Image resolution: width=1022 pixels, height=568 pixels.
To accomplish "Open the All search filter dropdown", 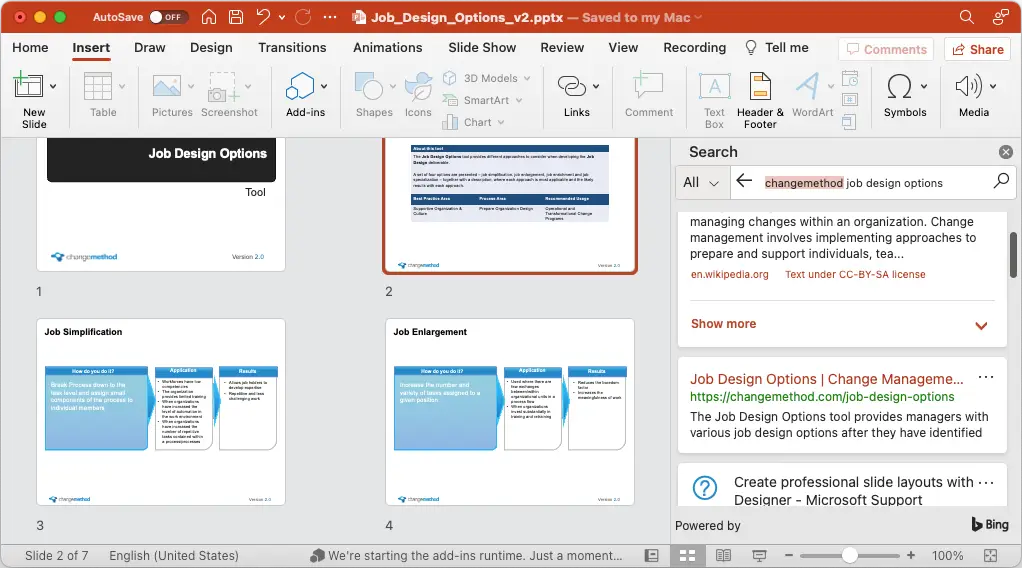I will (701, 183).
